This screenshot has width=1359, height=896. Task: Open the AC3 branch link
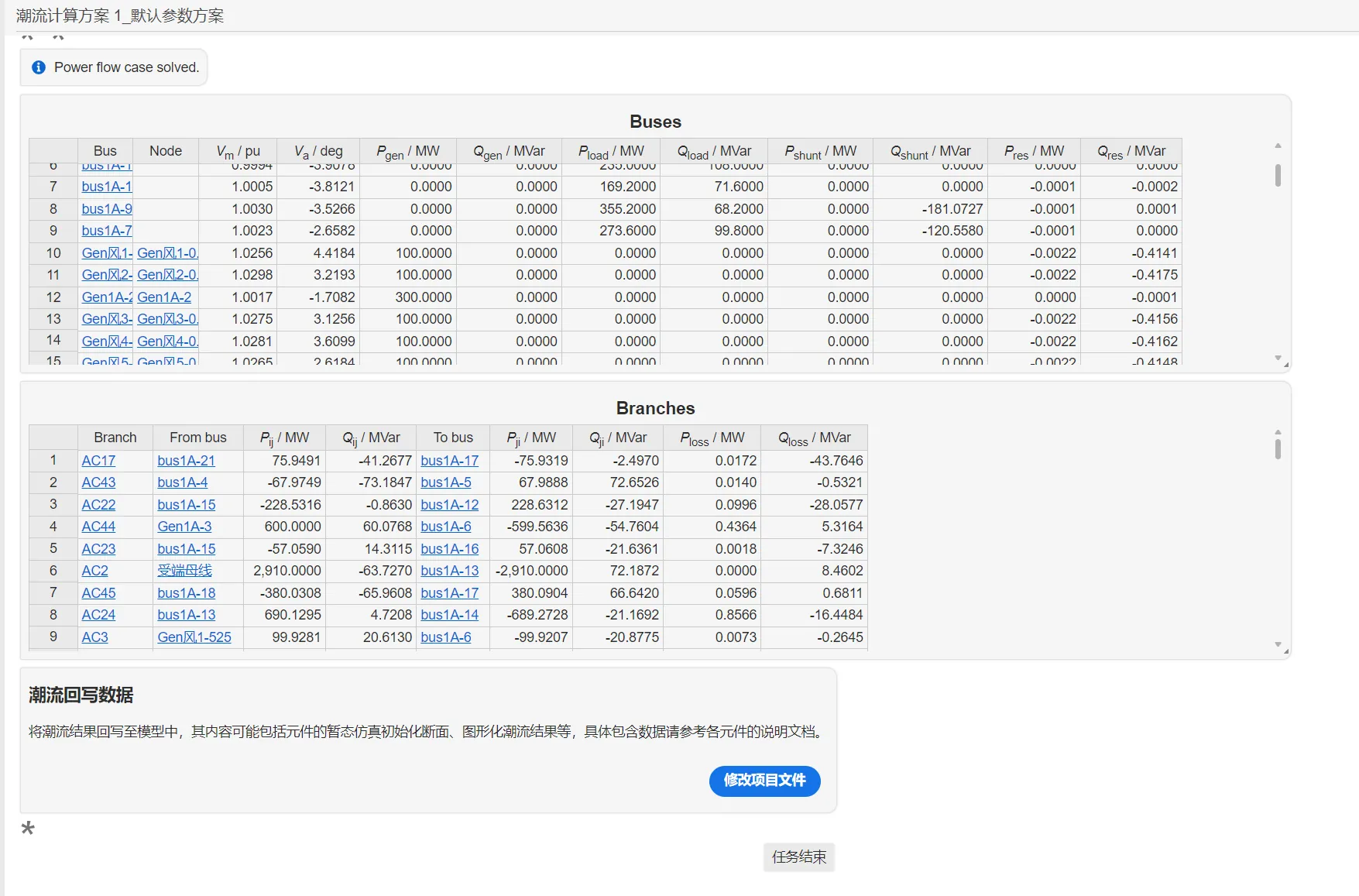pos(95,637)
